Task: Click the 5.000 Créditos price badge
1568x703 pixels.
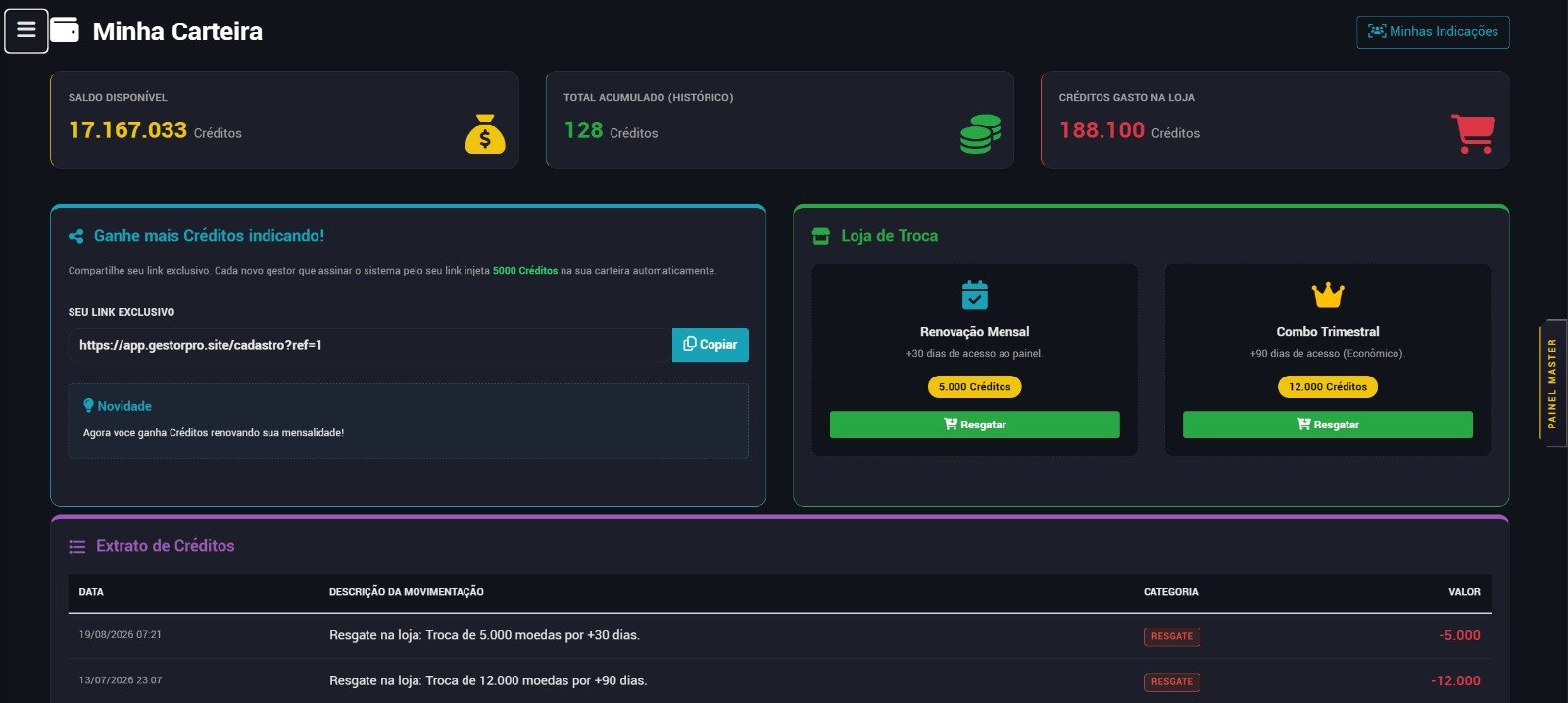Action: pos(974,387)
